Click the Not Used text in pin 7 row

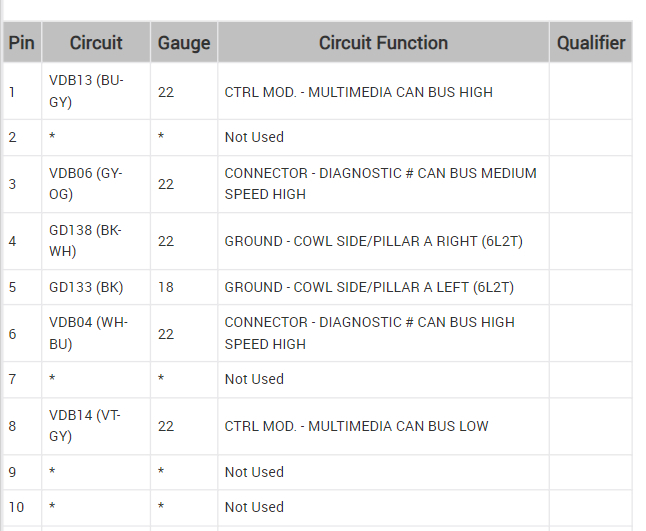pos(254,379)
